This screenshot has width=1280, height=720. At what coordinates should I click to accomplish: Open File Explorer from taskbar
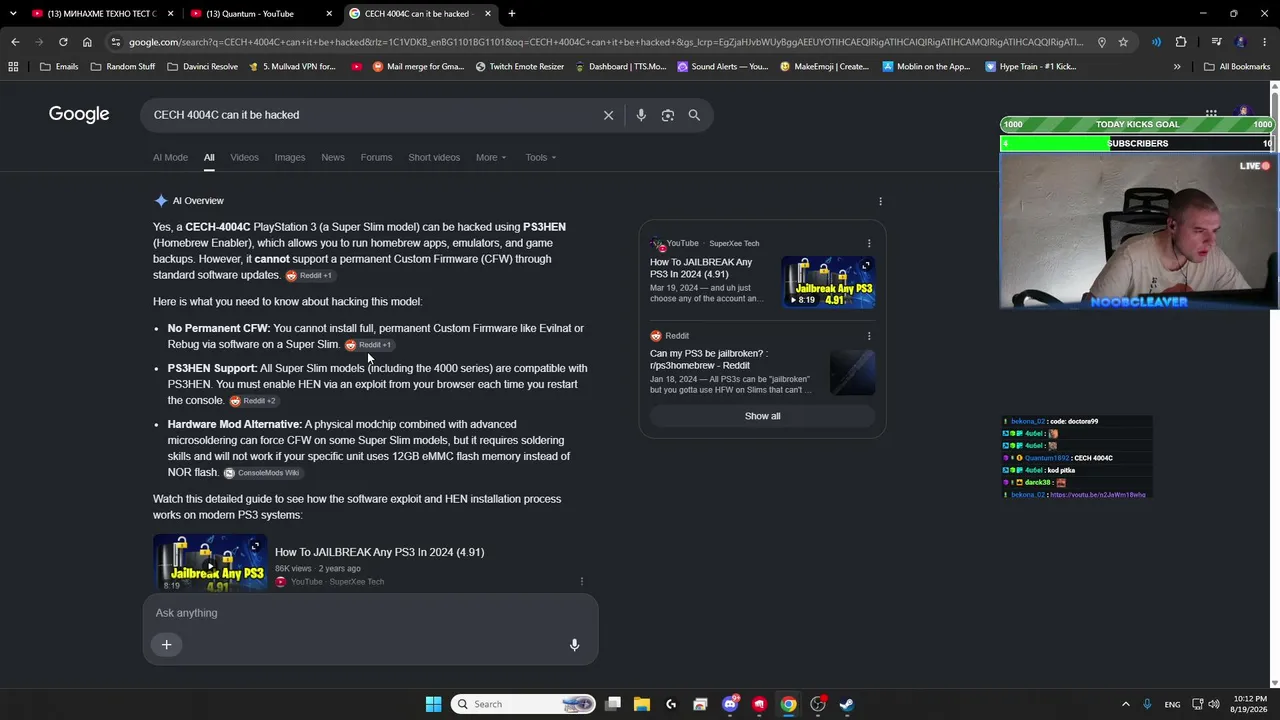point(642,704)
